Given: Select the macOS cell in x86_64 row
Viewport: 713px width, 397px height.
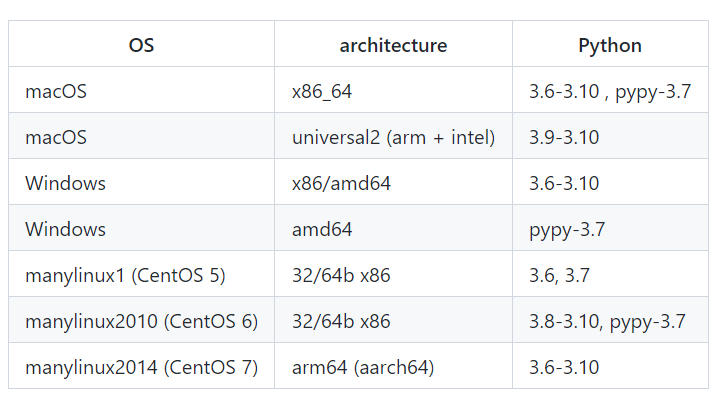Looking at the screenshot, I should point(141,90).
